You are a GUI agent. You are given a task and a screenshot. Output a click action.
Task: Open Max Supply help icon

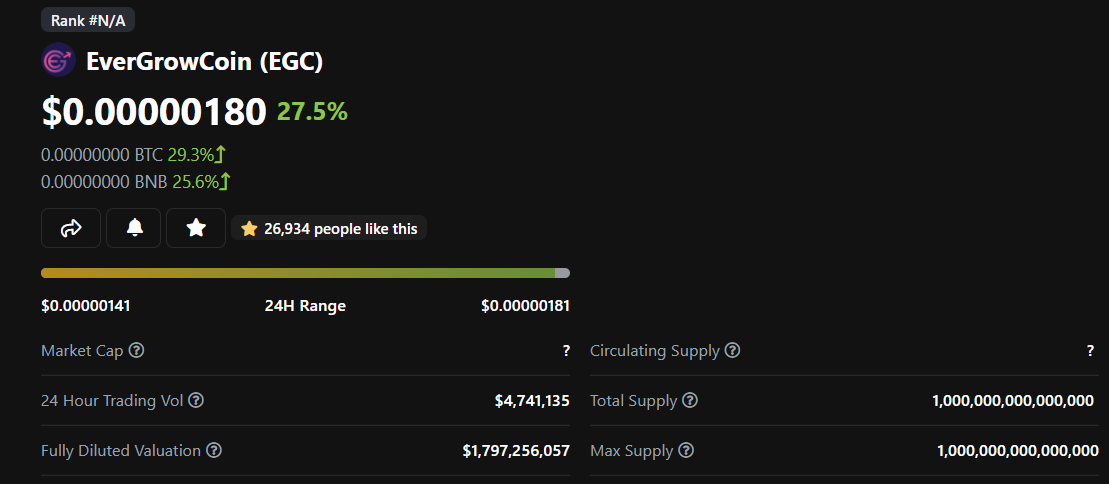686,451
